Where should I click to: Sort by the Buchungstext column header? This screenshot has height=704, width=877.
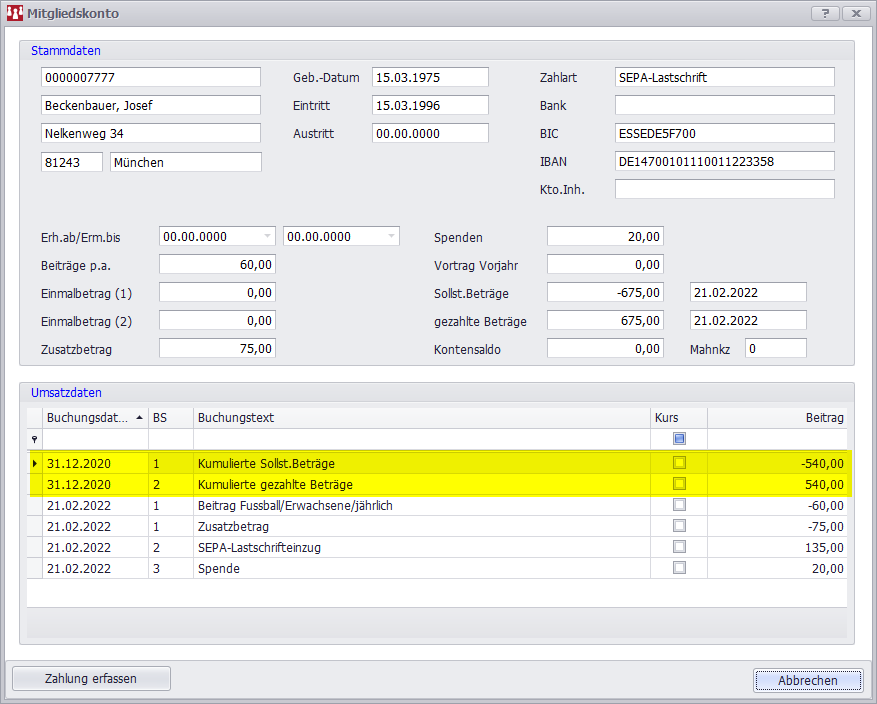pyautogui.click(x=420, y=417)
